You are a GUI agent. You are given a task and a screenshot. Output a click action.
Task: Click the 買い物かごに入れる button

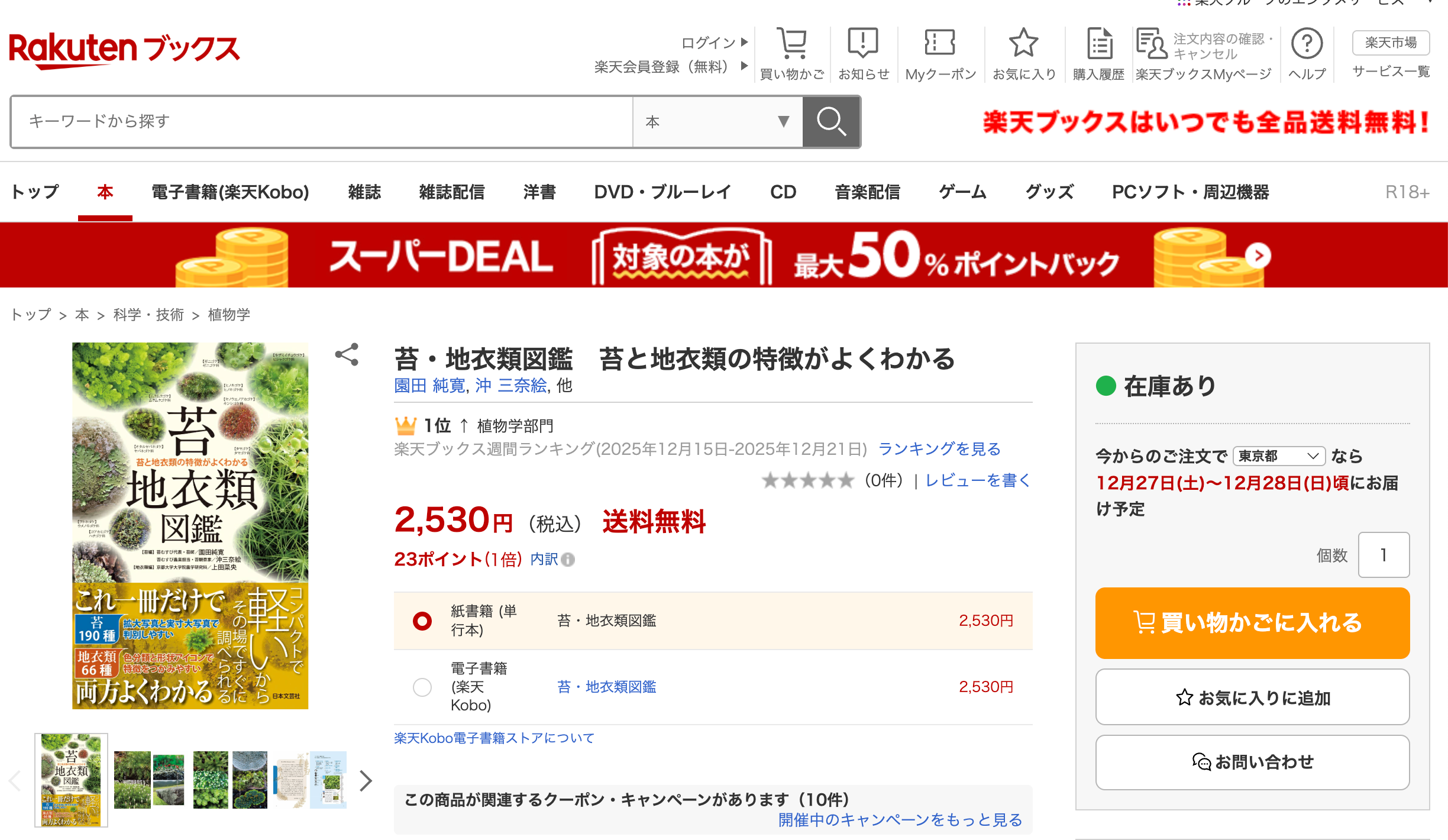click(1252, 623)
